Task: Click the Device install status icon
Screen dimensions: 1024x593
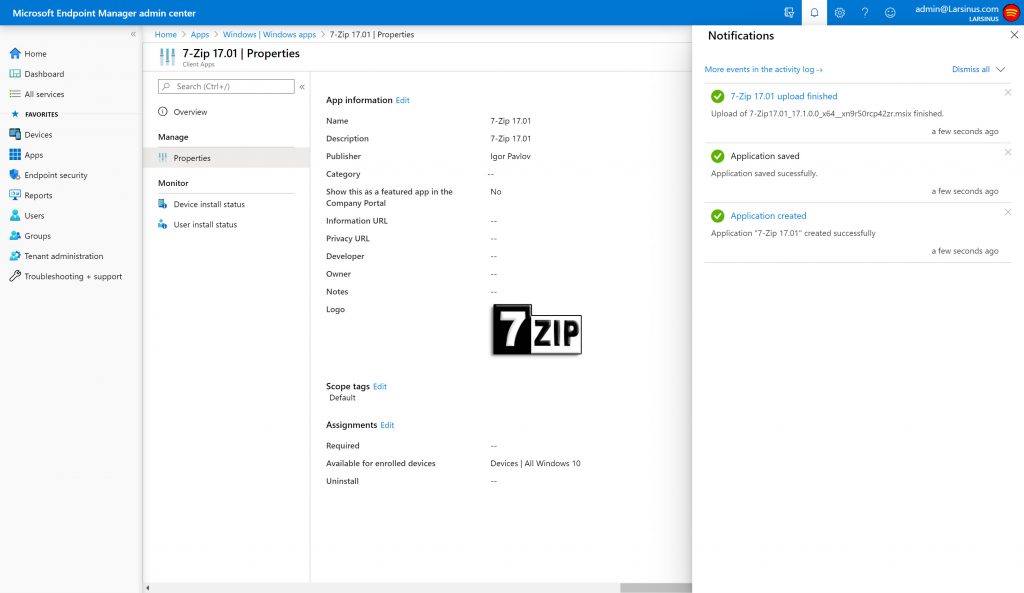Action: click(163, 204)
